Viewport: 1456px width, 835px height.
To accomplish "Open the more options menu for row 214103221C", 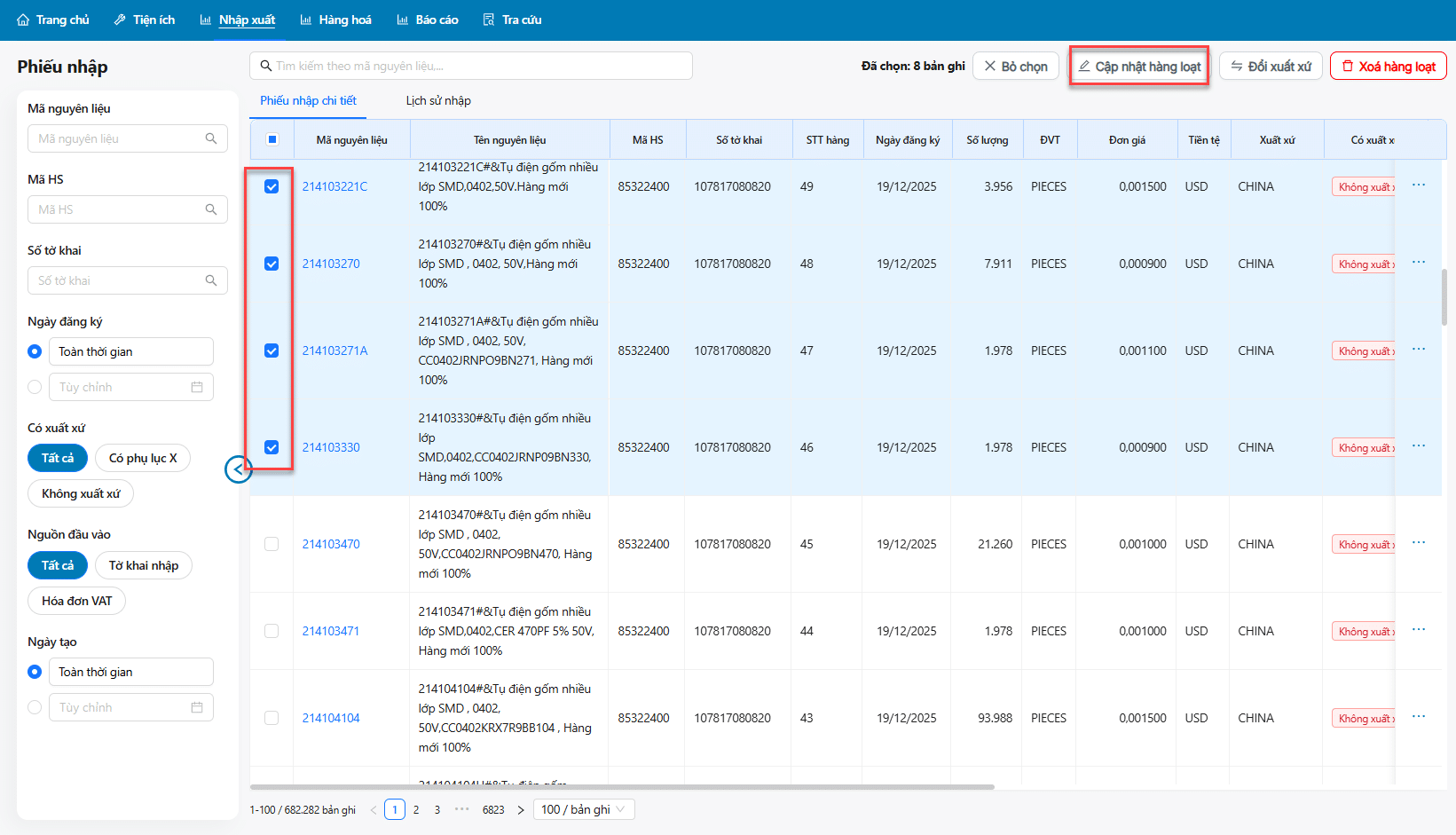I will [x=1418, y=185].
